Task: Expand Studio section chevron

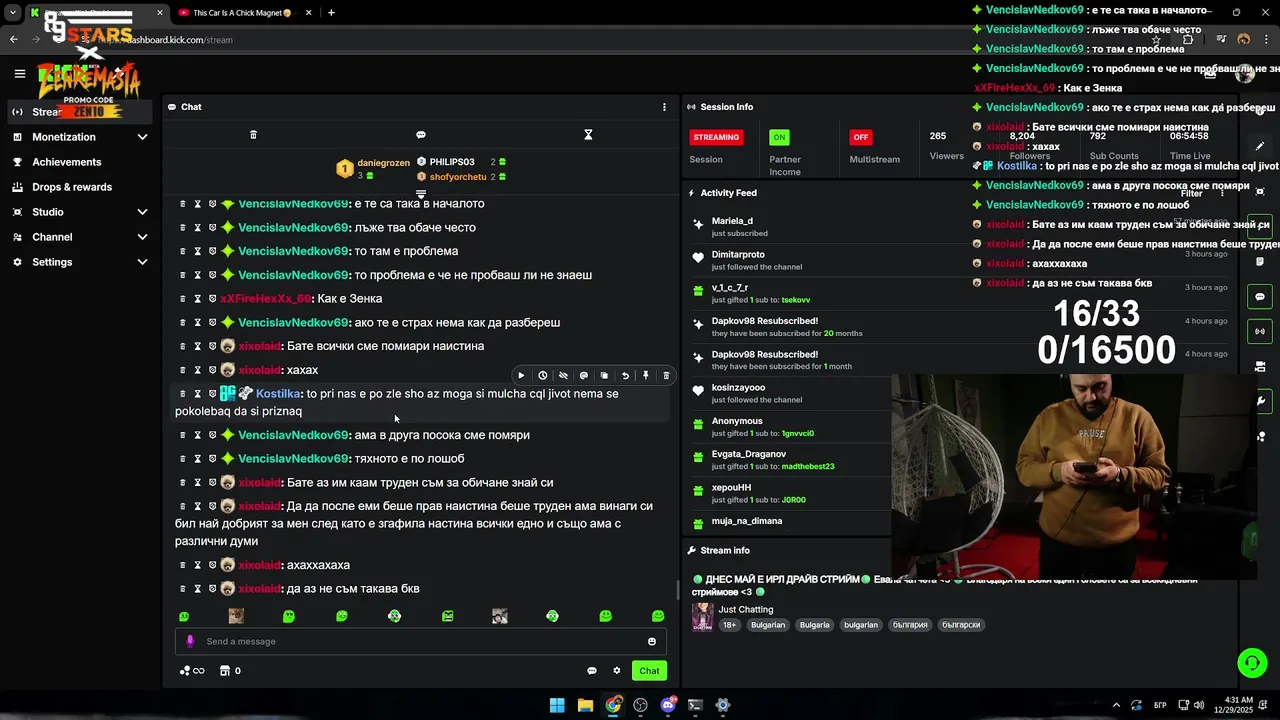Action: 142,212
